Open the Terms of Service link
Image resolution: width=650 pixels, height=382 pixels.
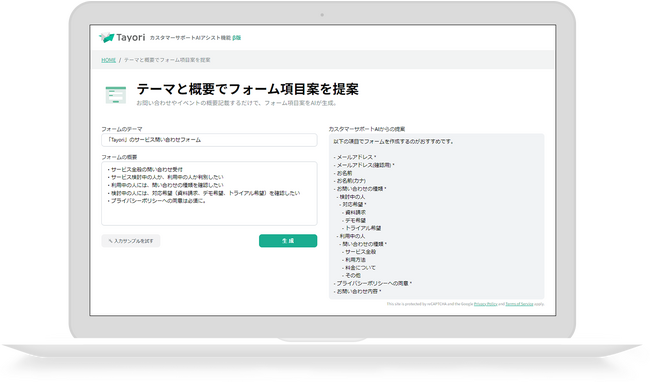519,304
